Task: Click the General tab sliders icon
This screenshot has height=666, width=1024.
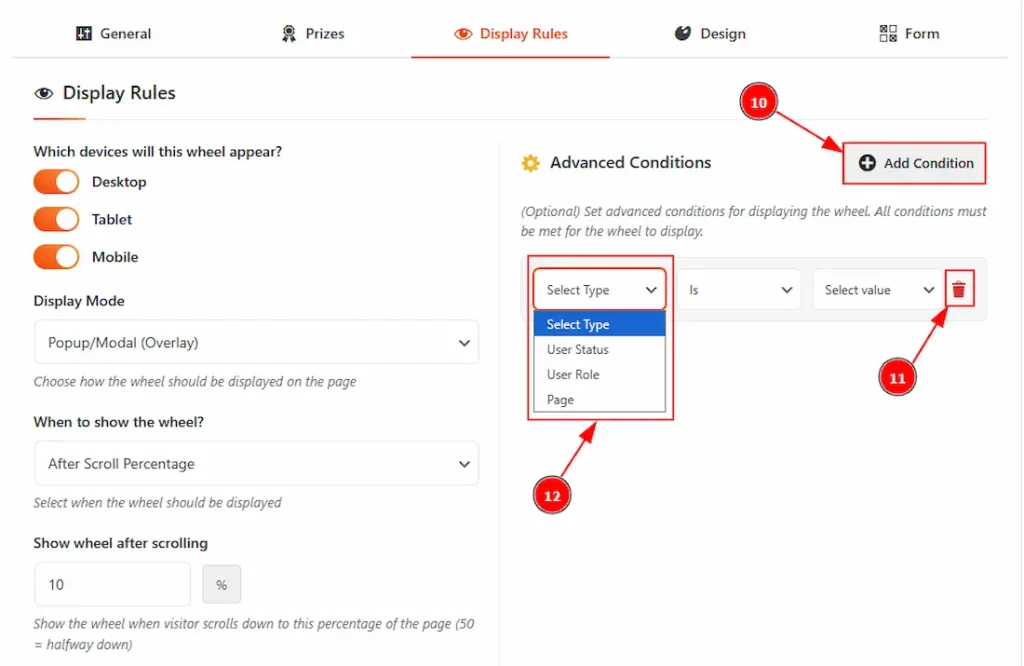Action: (x=84, y=34)
